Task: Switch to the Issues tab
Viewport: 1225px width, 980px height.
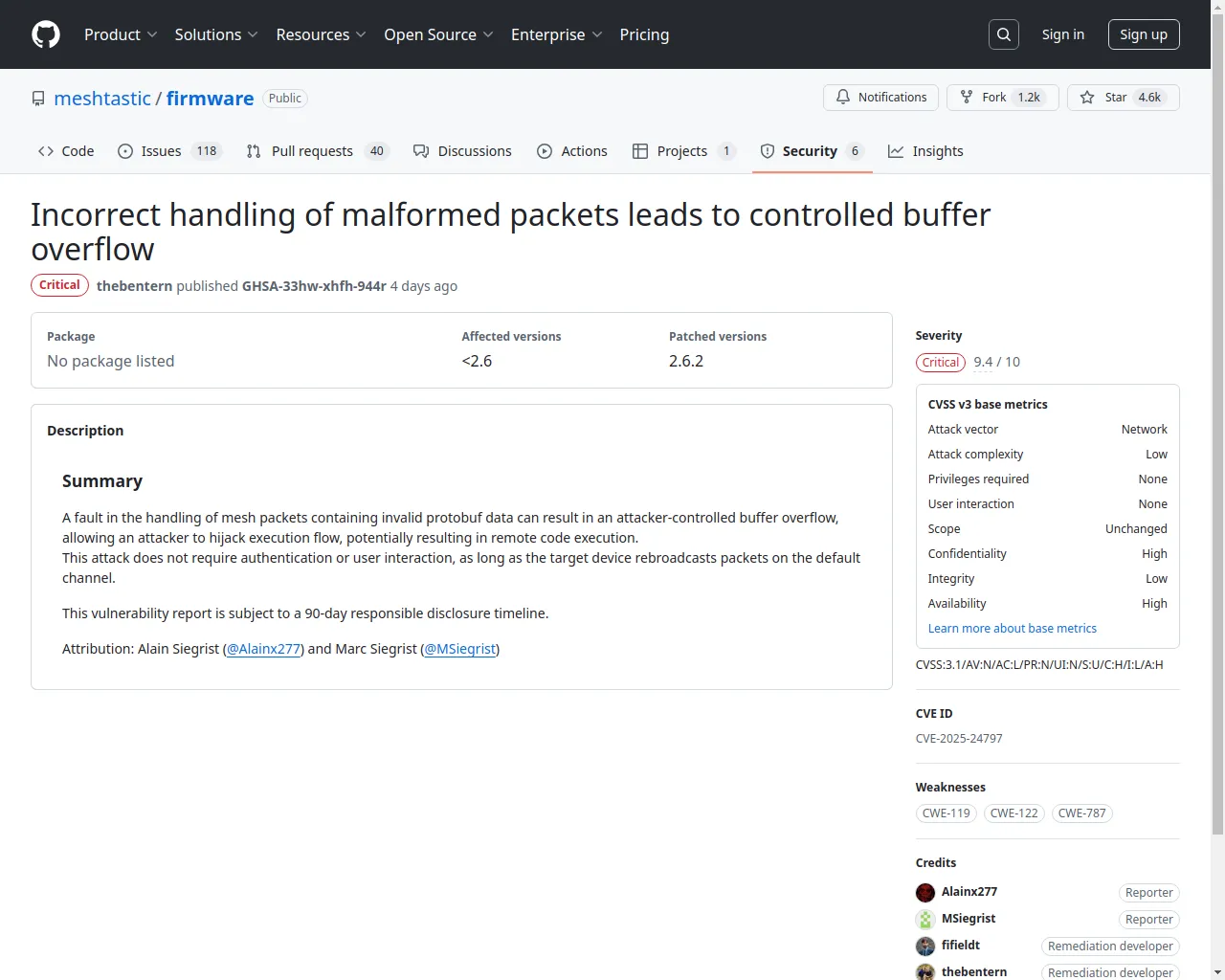Action: pos(169,151)
